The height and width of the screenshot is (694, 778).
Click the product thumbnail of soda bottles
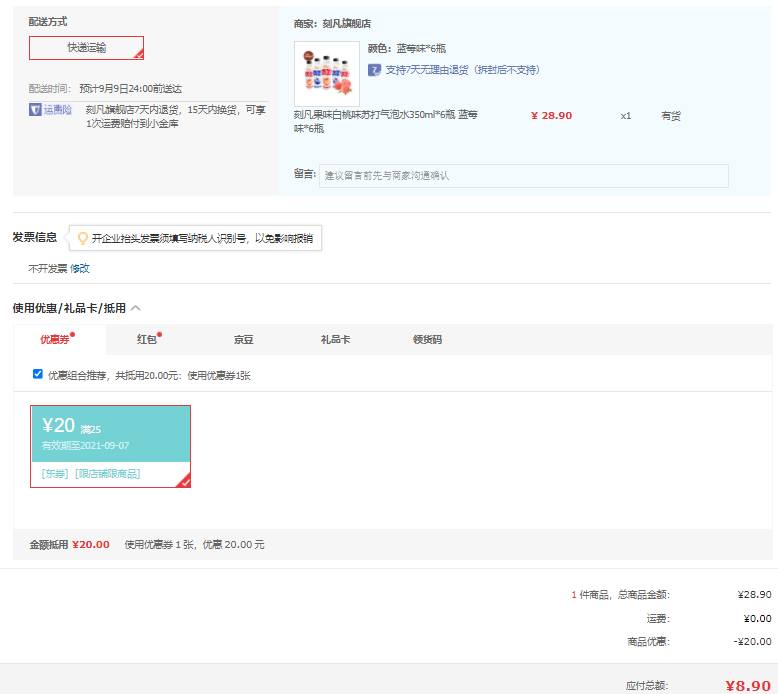(x=327, y=73)
